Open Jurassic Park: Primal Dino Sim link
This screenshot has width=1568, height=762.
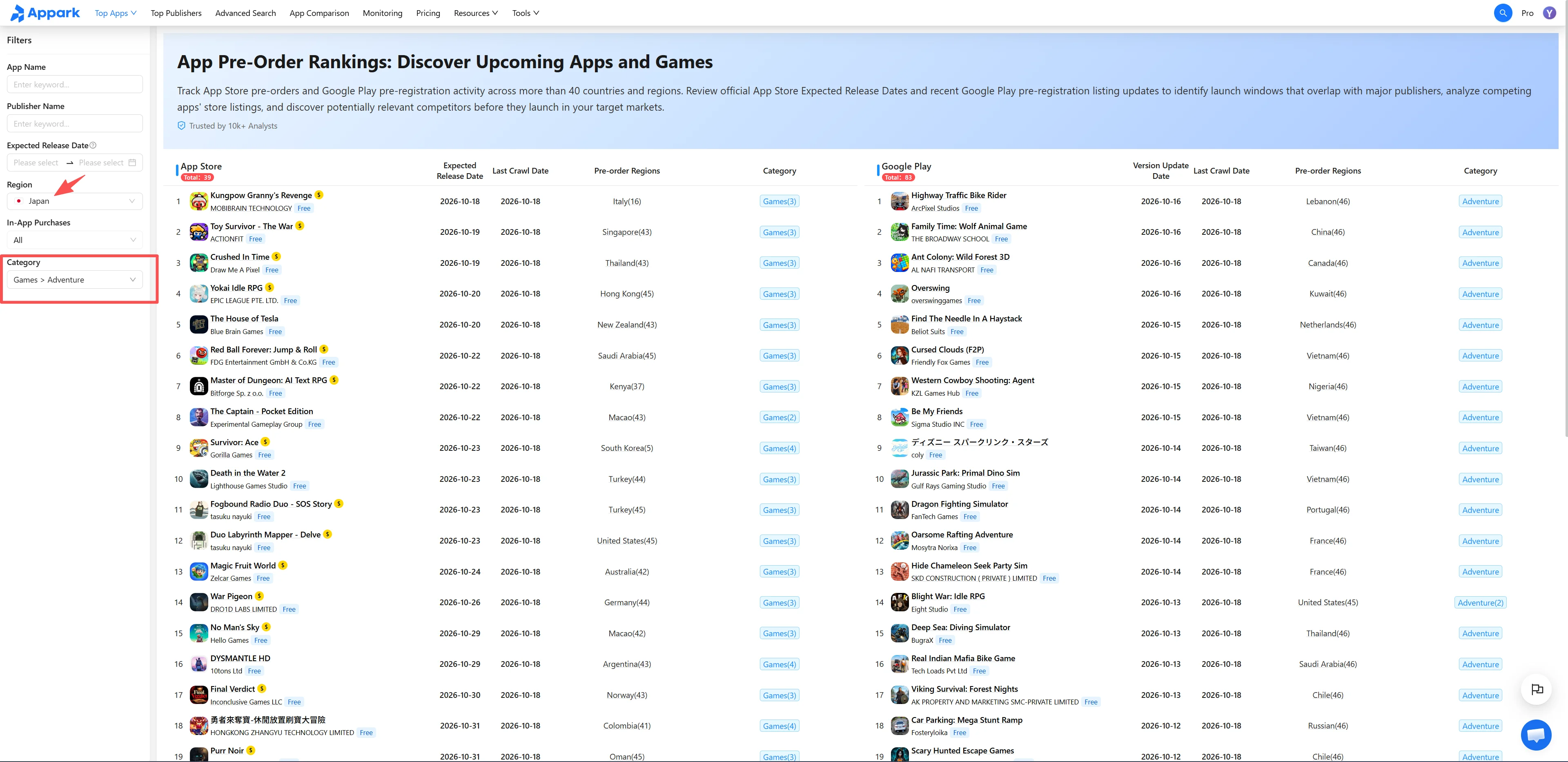click(965, 473)
